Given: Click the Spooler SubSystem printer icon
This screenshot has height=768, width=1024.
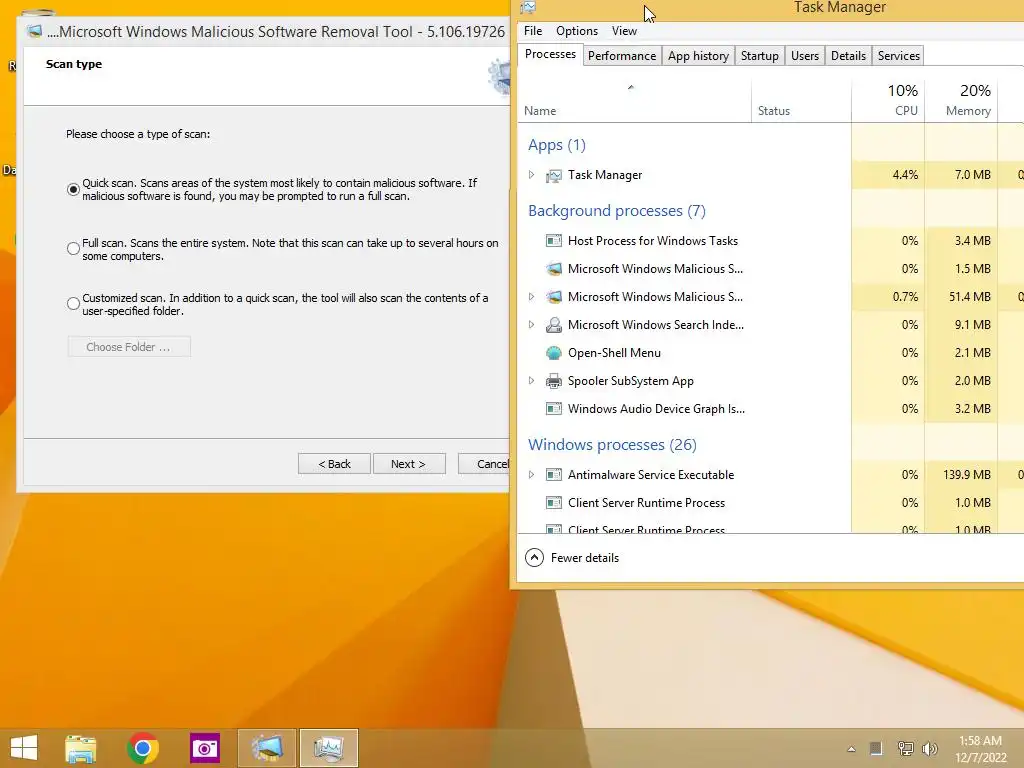Looking at the screenshot, I should coord(554,381).
